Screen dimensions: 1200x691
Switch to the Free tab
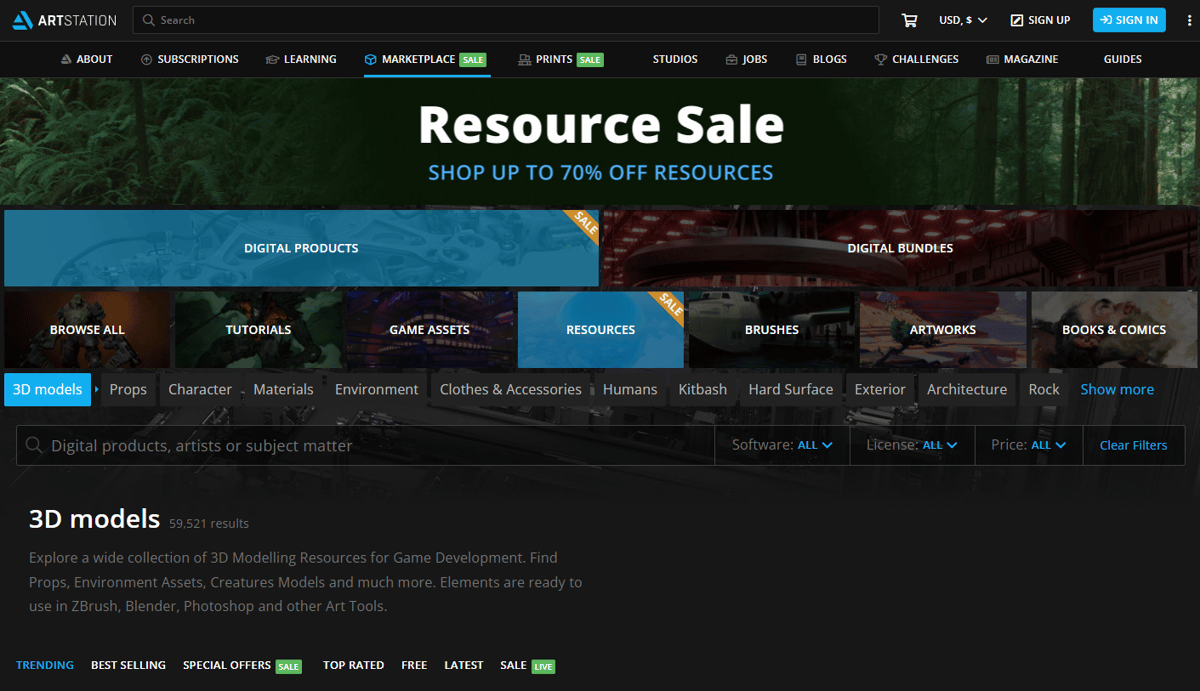click(414, 665)
